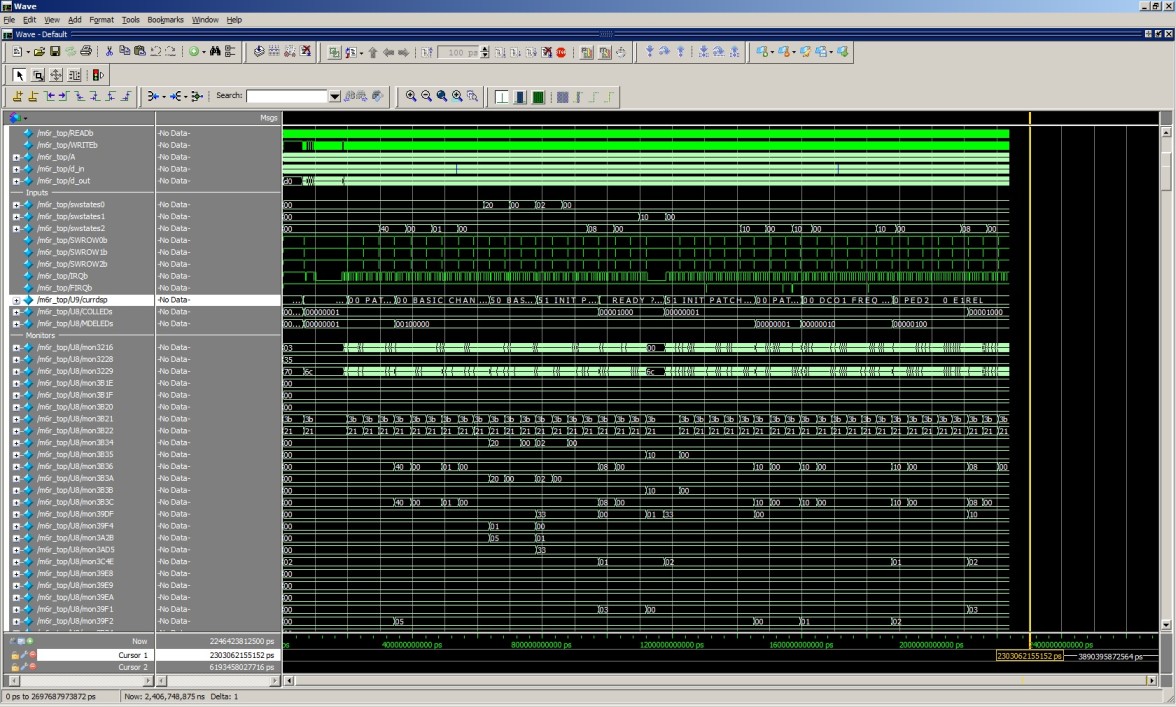Expand the /m6r_top/U8/mon3216 signal
The height and width of the screenshot is (707, 1176).
(16, 348)
